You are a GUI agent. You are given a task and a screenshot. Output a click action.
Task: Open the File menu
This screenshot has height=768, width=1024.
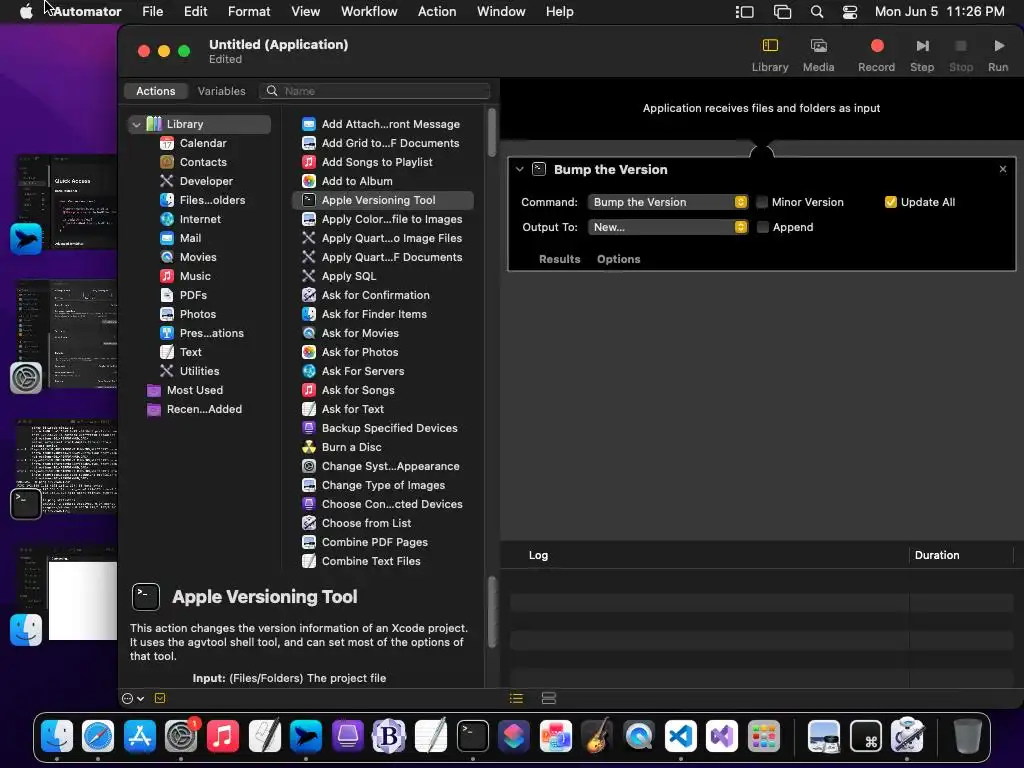tap(152, 11)
